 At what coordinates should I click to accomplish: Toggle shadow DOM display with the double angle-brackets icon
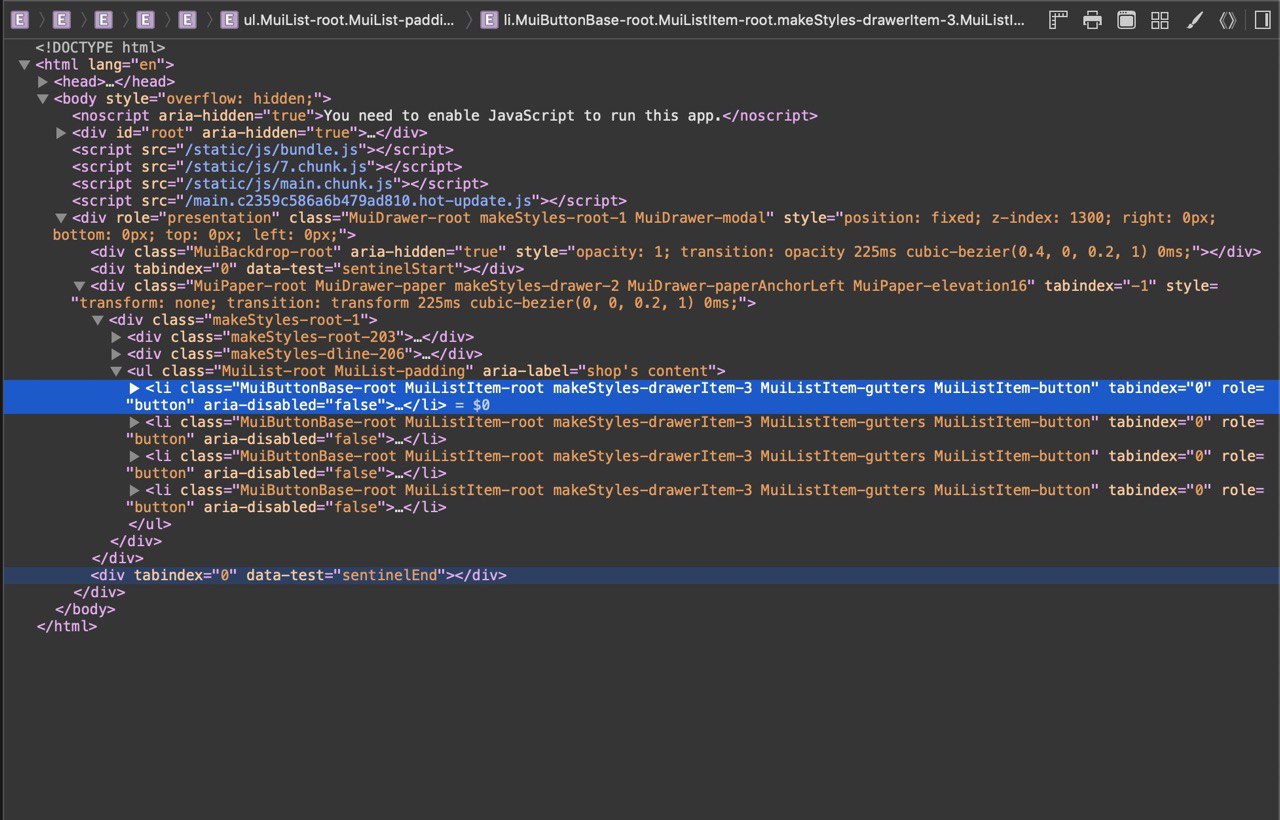[x=1227, y=19]
